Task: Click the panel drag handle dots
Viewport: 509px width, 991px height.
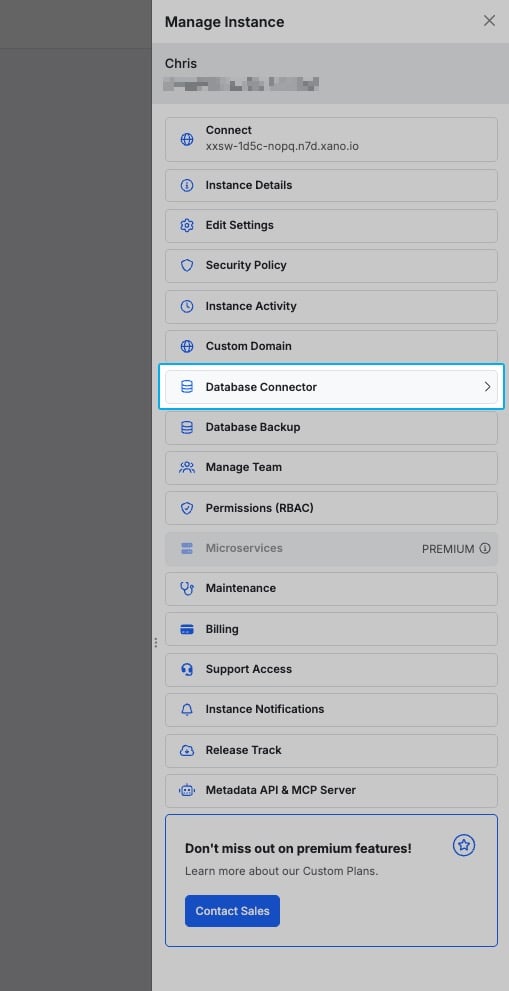Action: click(156, 643)
